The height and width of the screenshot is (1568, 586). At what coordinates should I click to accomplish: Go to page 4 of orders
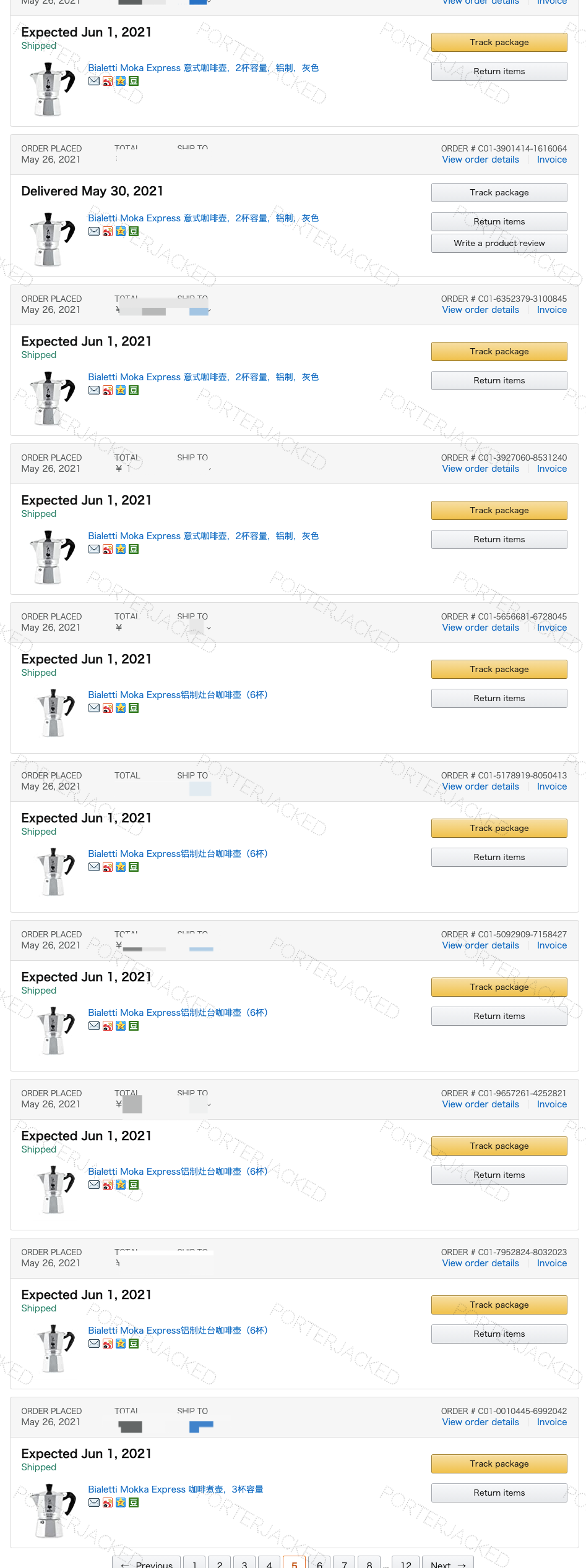click(269, 1562)
